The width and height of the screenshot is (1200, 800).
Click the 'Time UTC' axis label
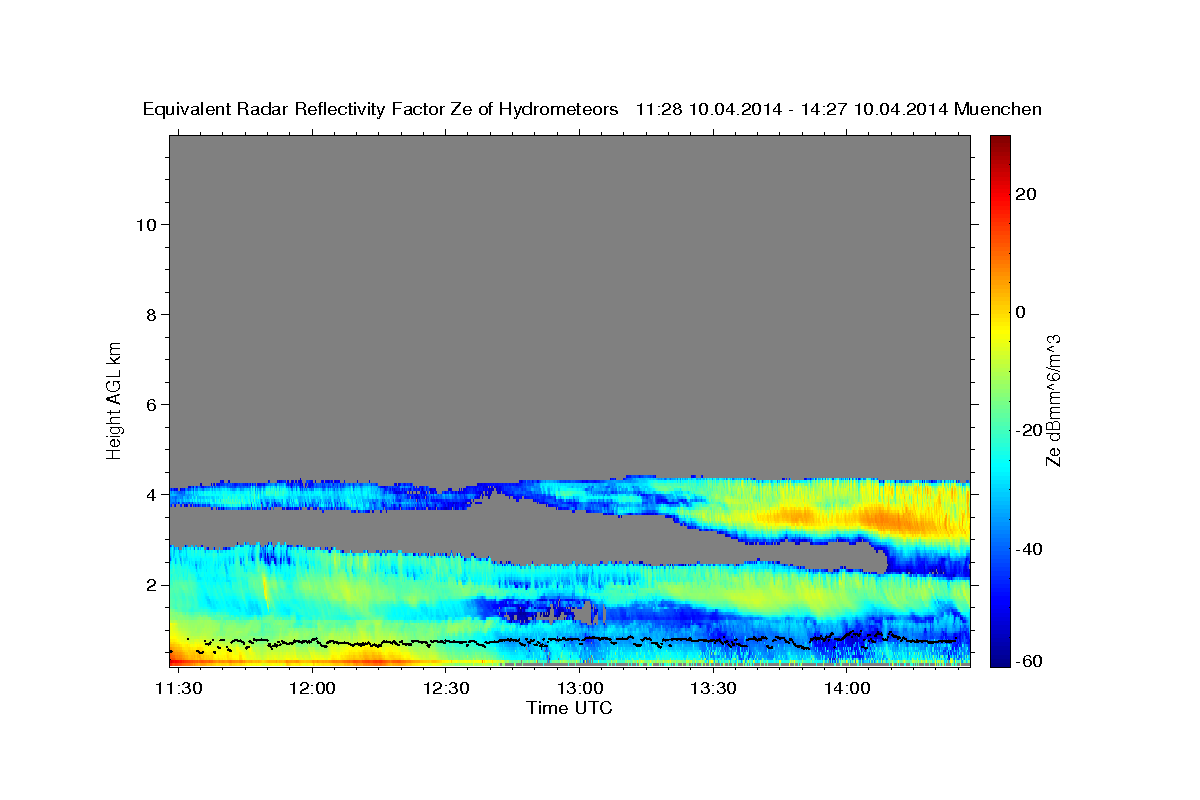(569, 708)
